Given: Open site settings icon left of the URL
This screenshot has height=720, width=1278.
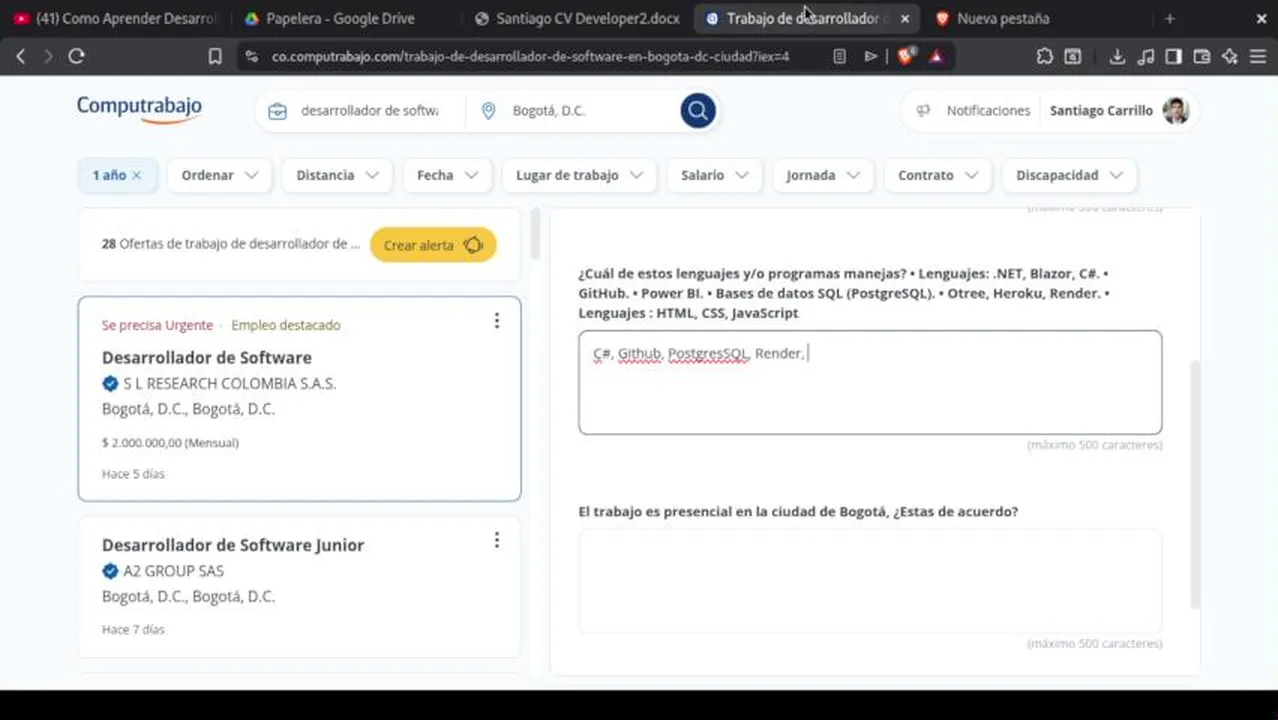Looking at the screenshot, I should click(x=251, y=57).
